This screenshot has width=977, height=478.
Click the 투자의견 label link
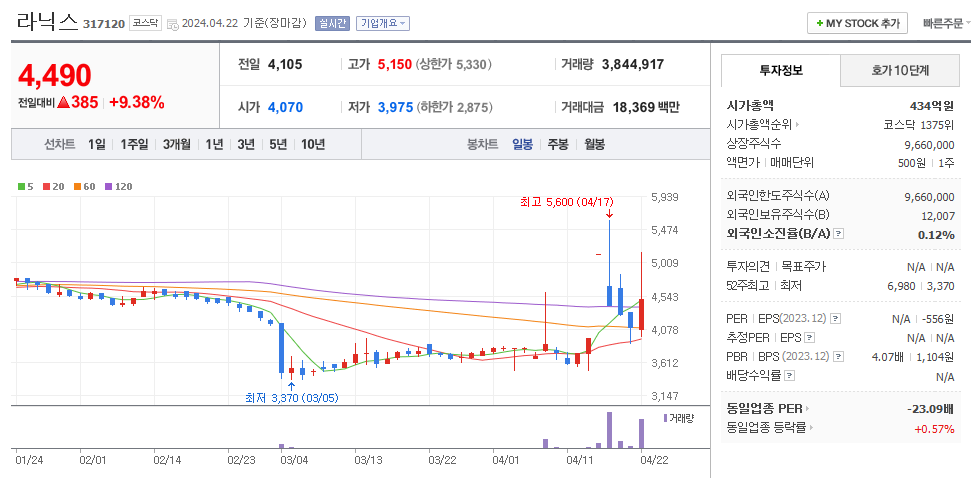748,267
